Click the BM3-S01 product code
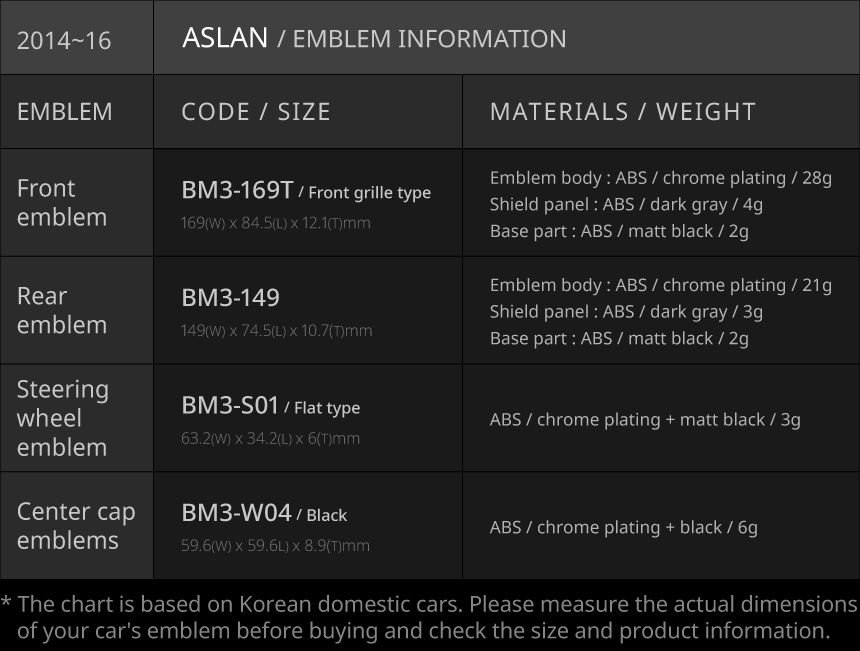This screenshot has width=860, height=651. click(x=230, y=405)
